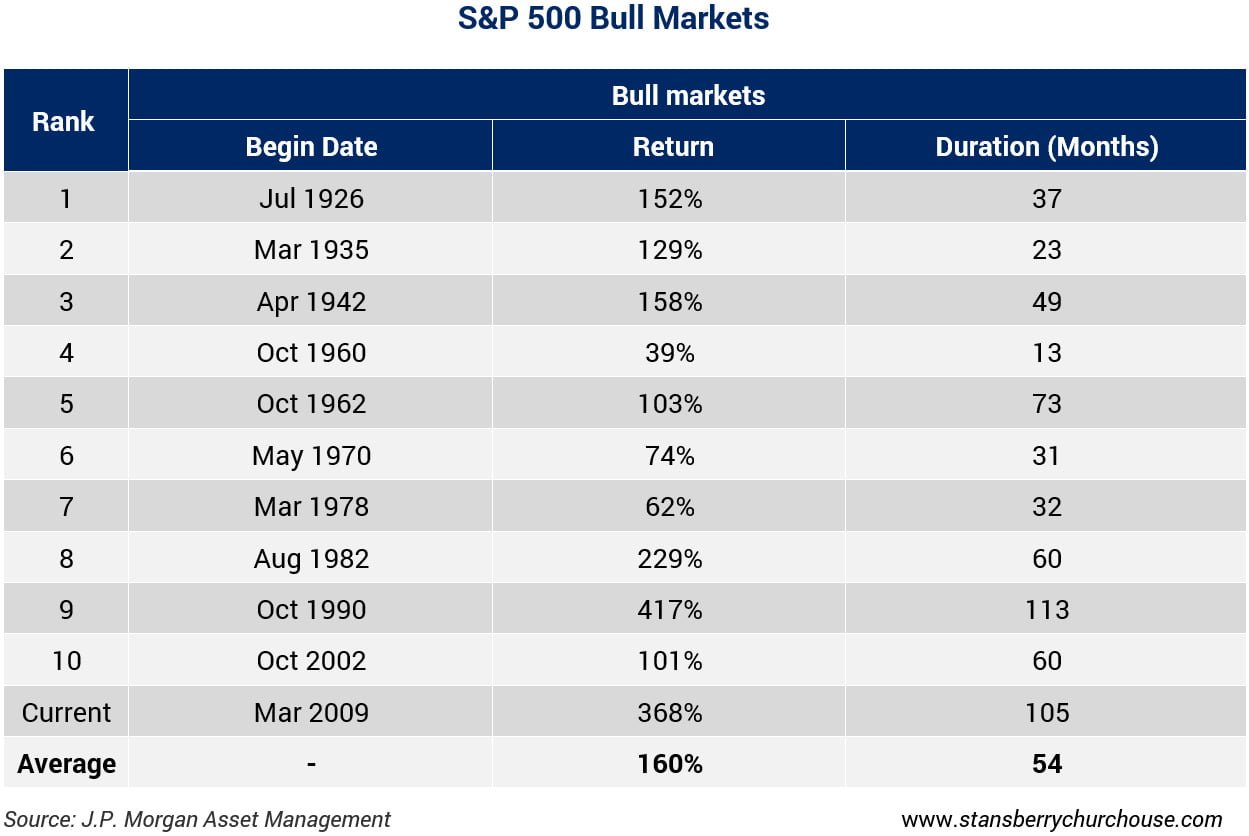The image size is (1249, 836).
Task: Select the Mar 2009 begin date cell
Action: click(311, 712)
